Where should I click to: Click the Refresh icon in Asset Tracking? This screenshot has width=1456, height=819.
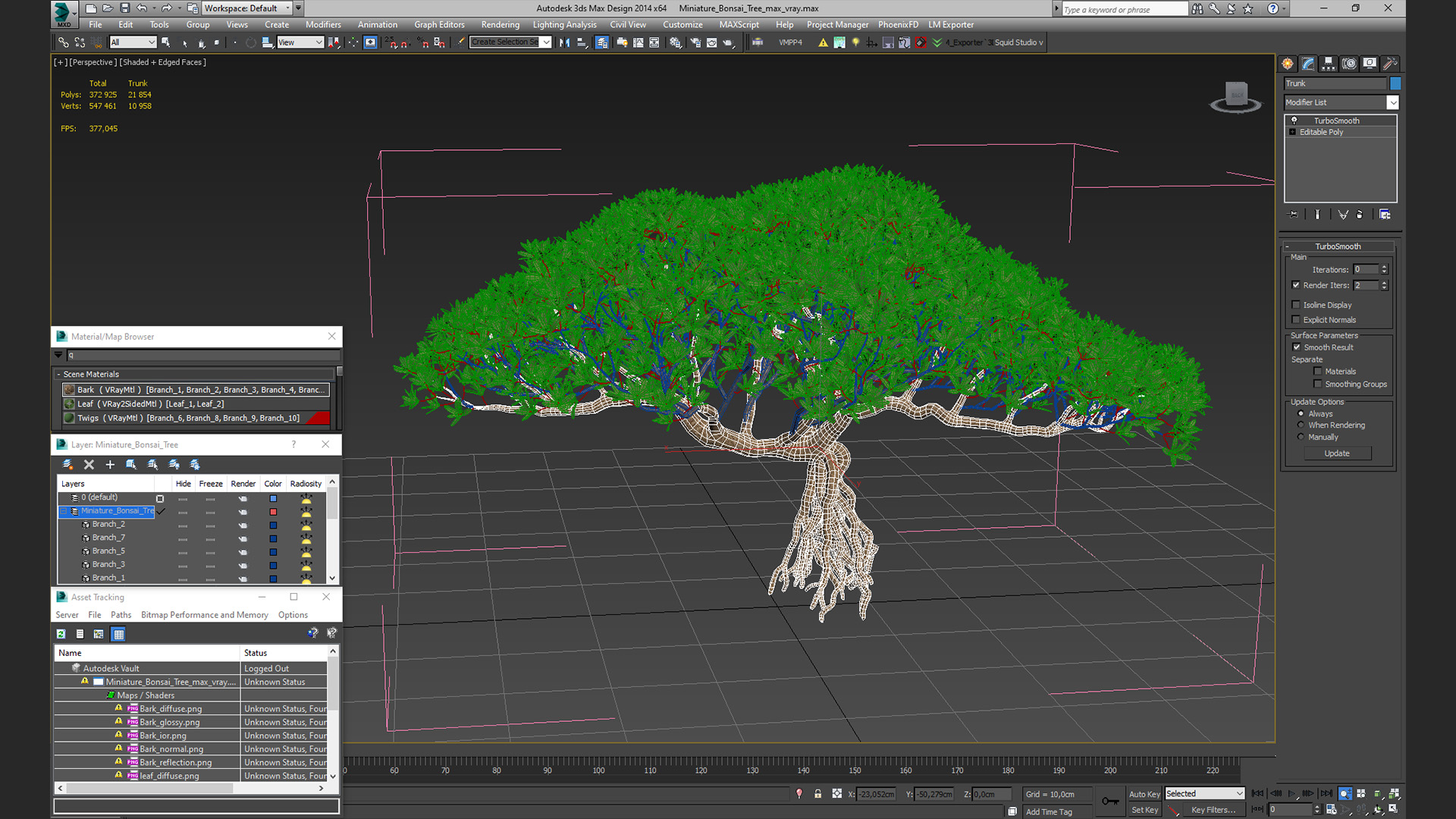click(x=61, y=634)
